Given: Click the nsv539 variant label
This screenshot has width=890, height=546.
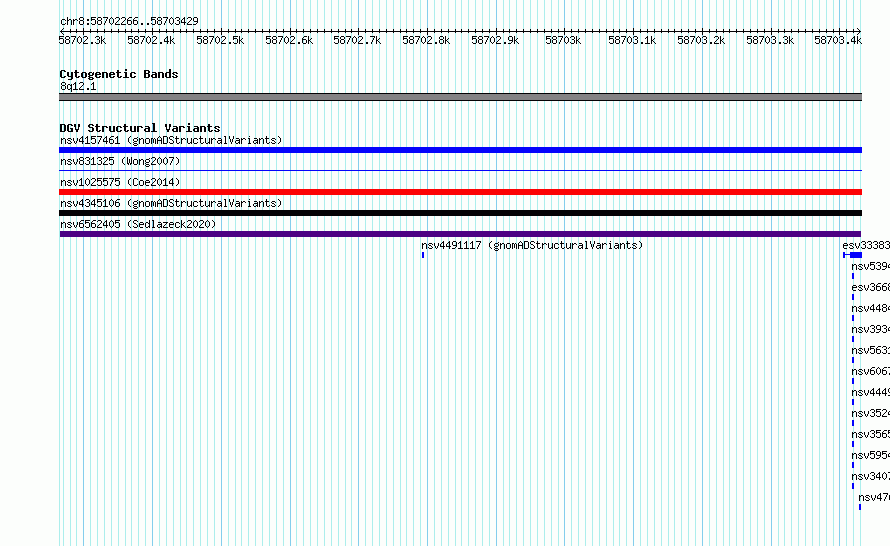Looking at the screenshot, I should [x=871, y=266].
